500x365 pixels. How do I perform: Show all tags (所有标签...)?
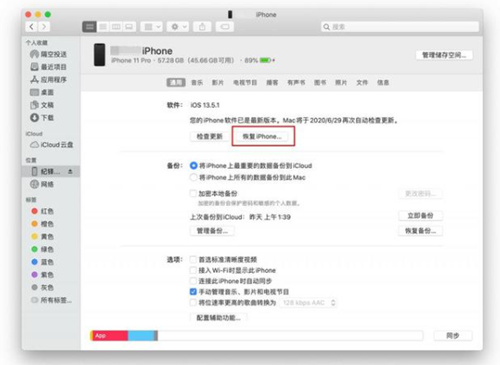(51, 300)
